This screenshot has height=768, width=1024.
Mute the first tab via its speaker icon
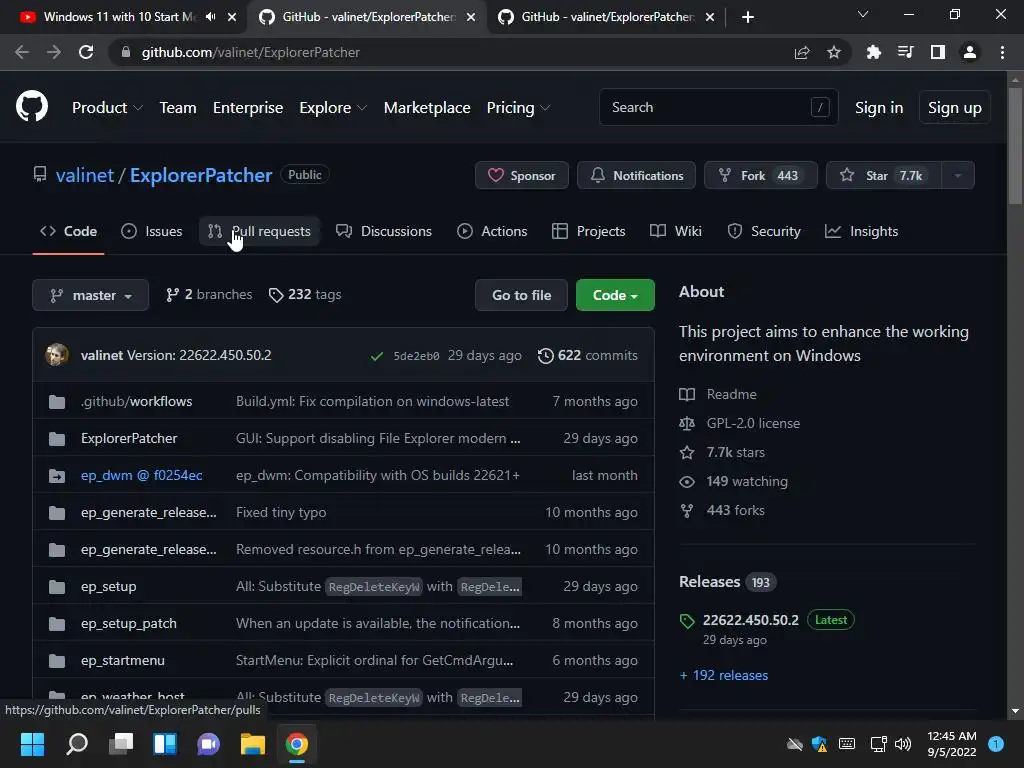pyautogui.click(x=210, y=17)
